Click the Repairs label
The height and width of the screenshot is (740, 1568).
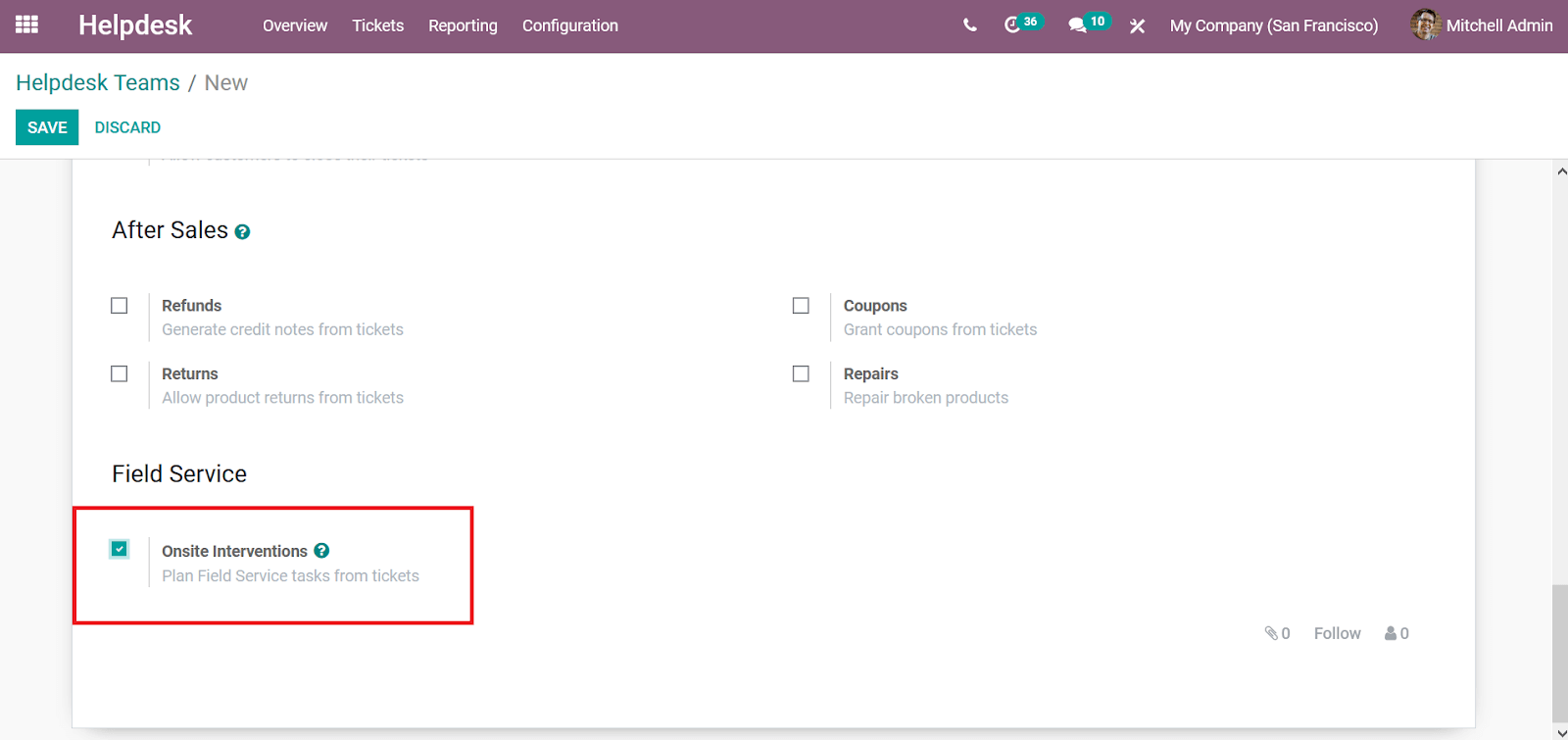pos(871,373)
